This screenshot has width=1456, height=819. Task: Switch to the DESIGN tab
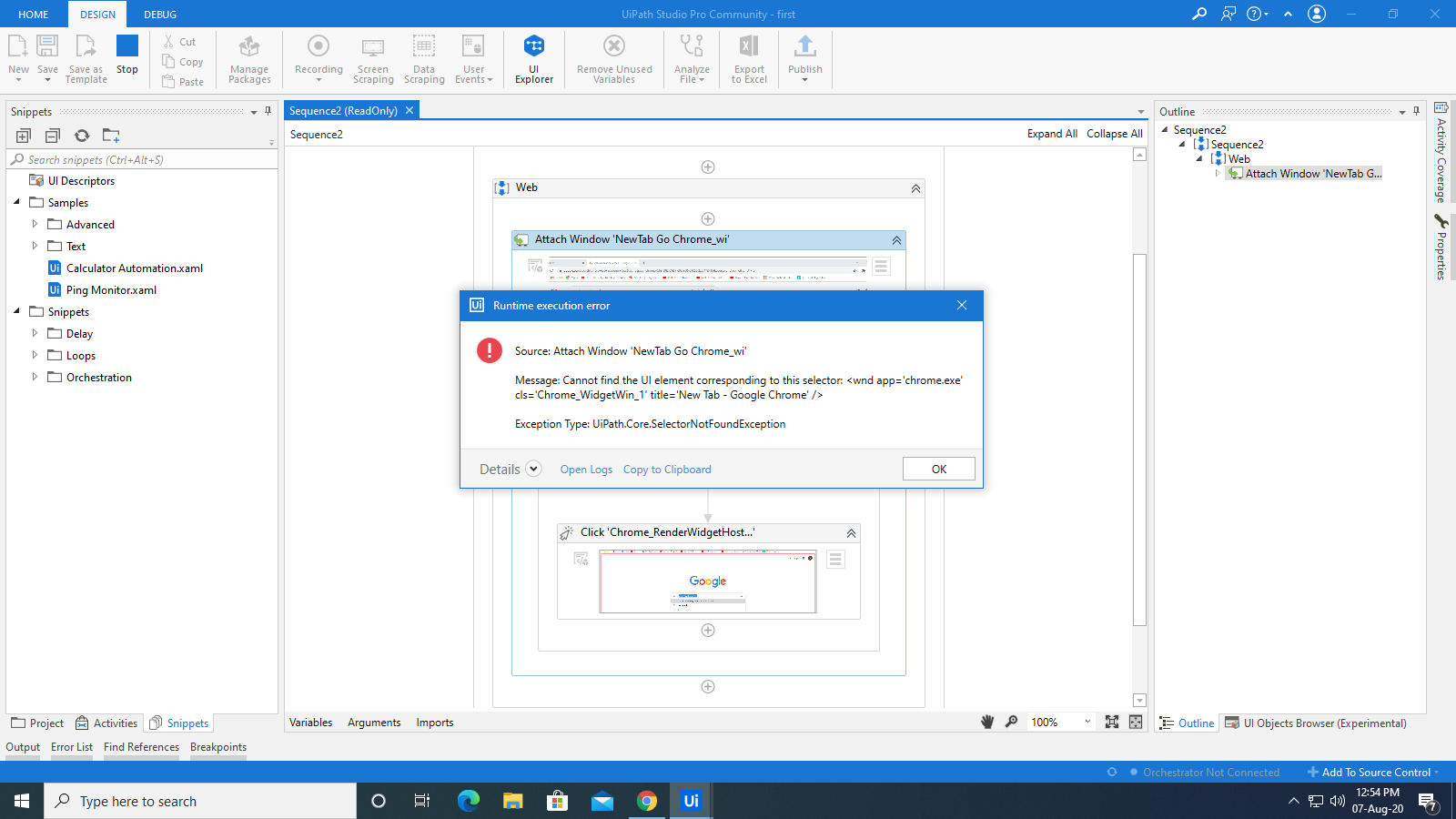[97, 15]
